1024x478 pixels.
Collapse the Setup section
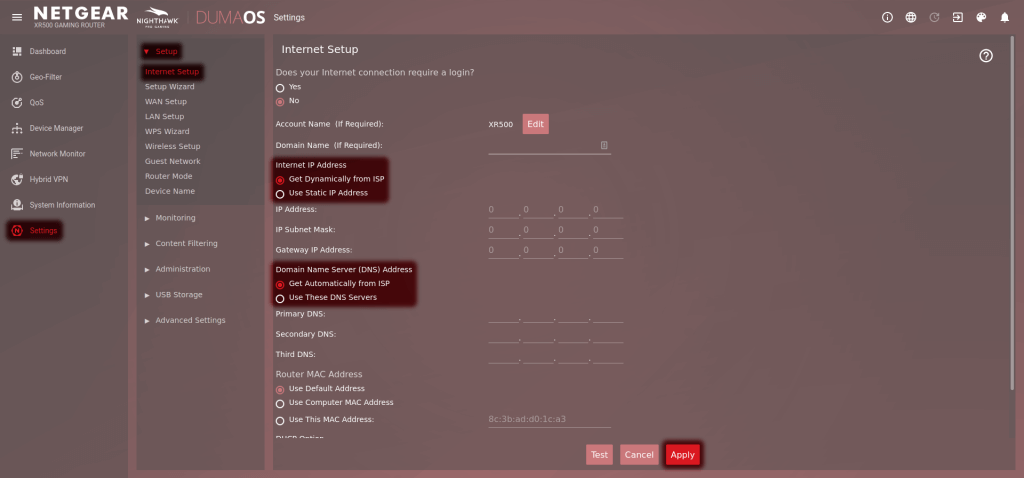161,51
